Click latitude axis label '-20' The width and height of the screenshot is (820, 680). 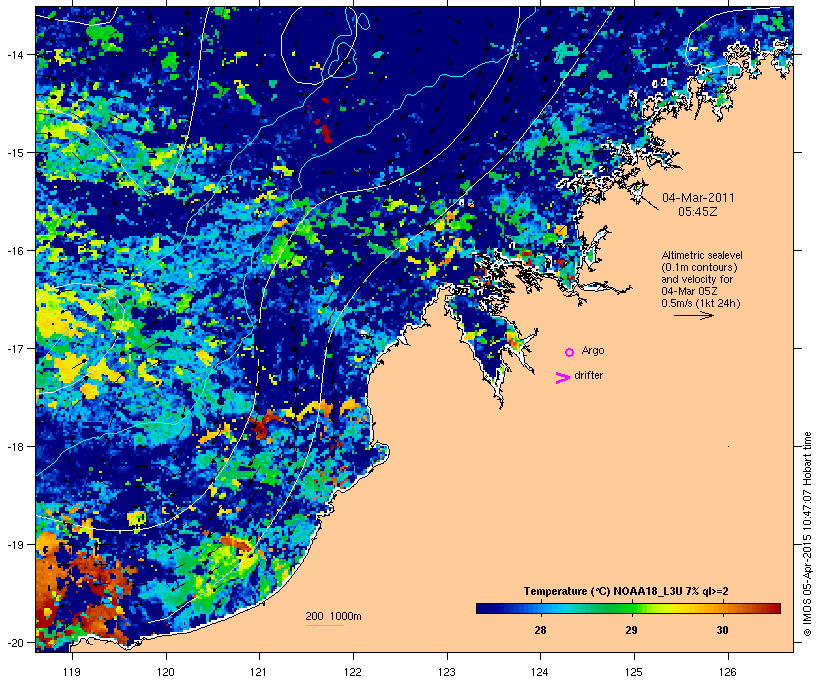click(14, 642)
